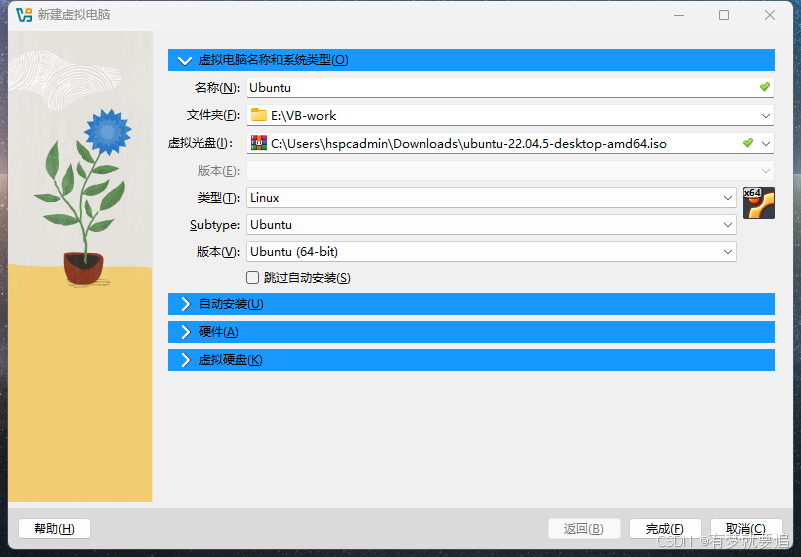
Task: Expand the 硬件(A) hardware section
Action: 471,332
